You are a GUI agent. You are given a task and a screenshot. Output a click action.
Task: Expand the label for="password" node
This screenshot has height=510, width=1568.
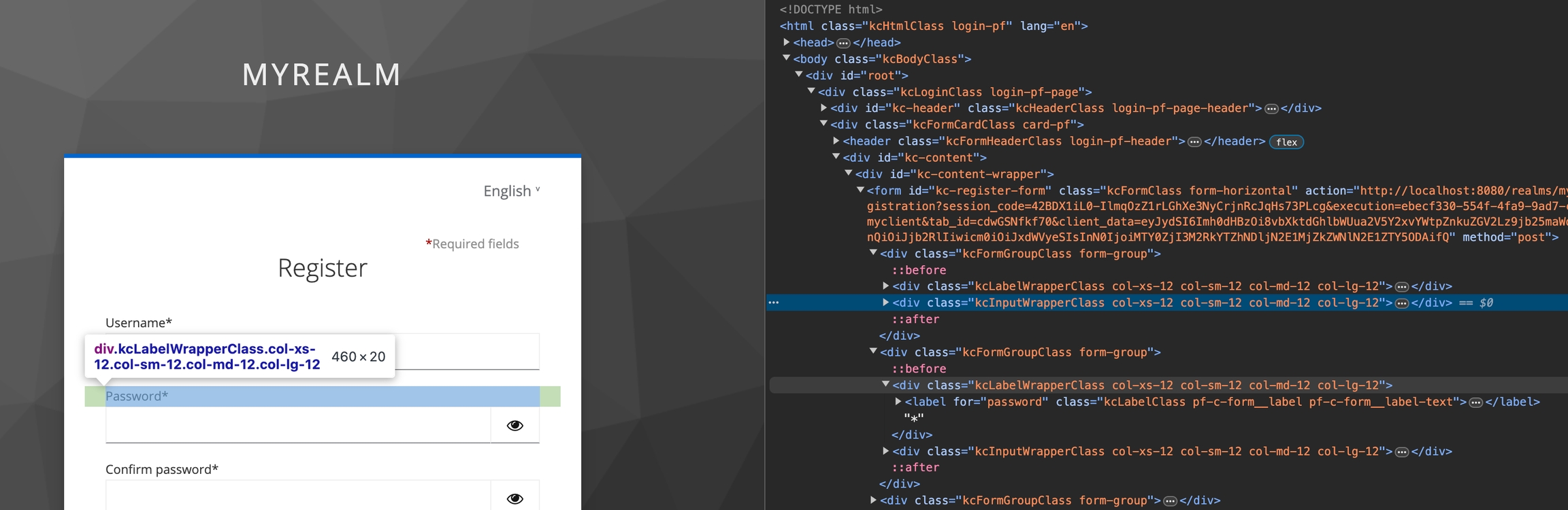coord(898,402)
